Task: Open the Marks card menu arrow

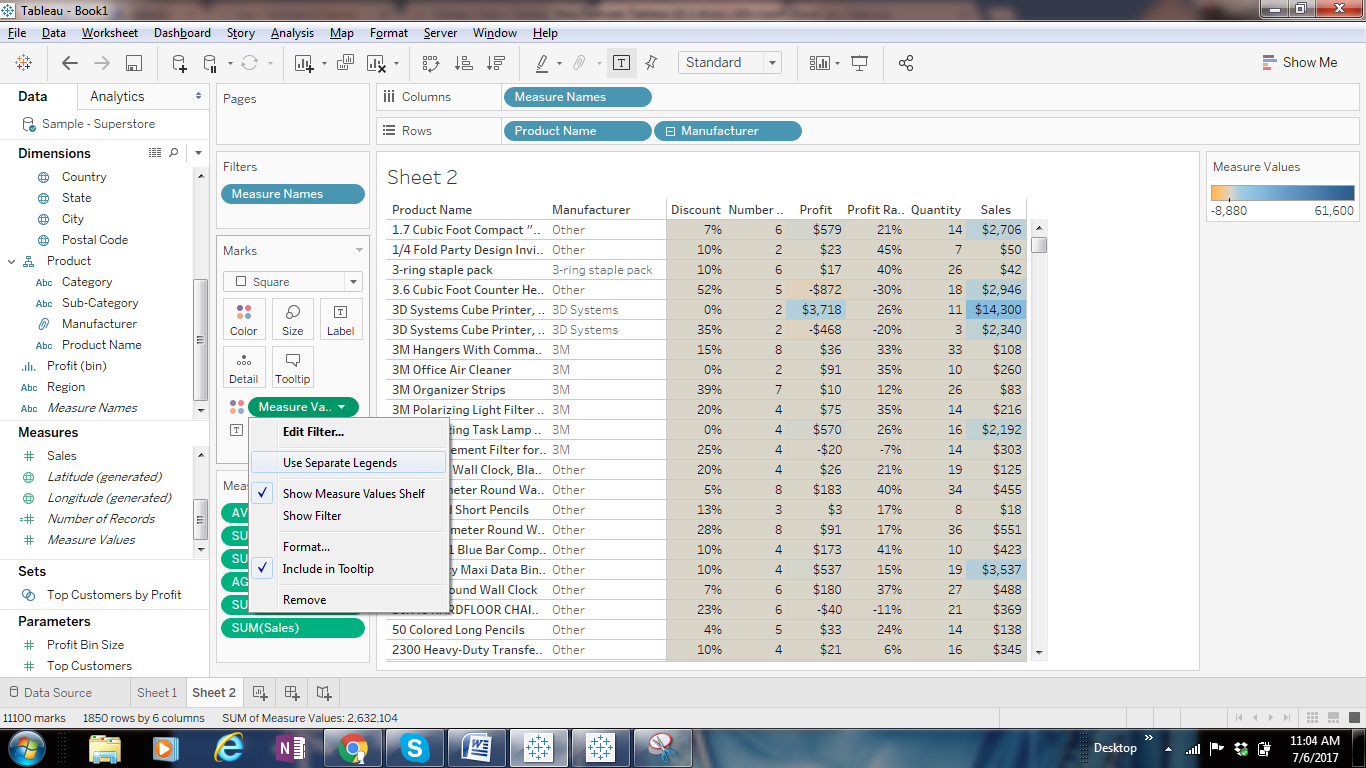Action: [360, 251]
